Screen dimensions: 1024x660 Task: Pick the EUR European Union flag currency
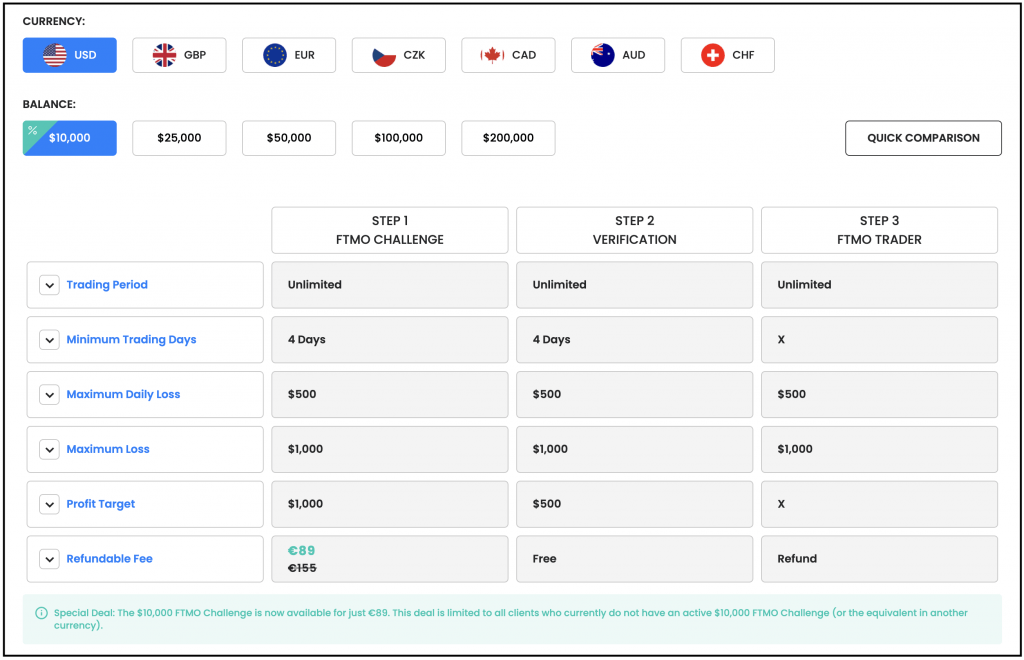click(289, 55)
